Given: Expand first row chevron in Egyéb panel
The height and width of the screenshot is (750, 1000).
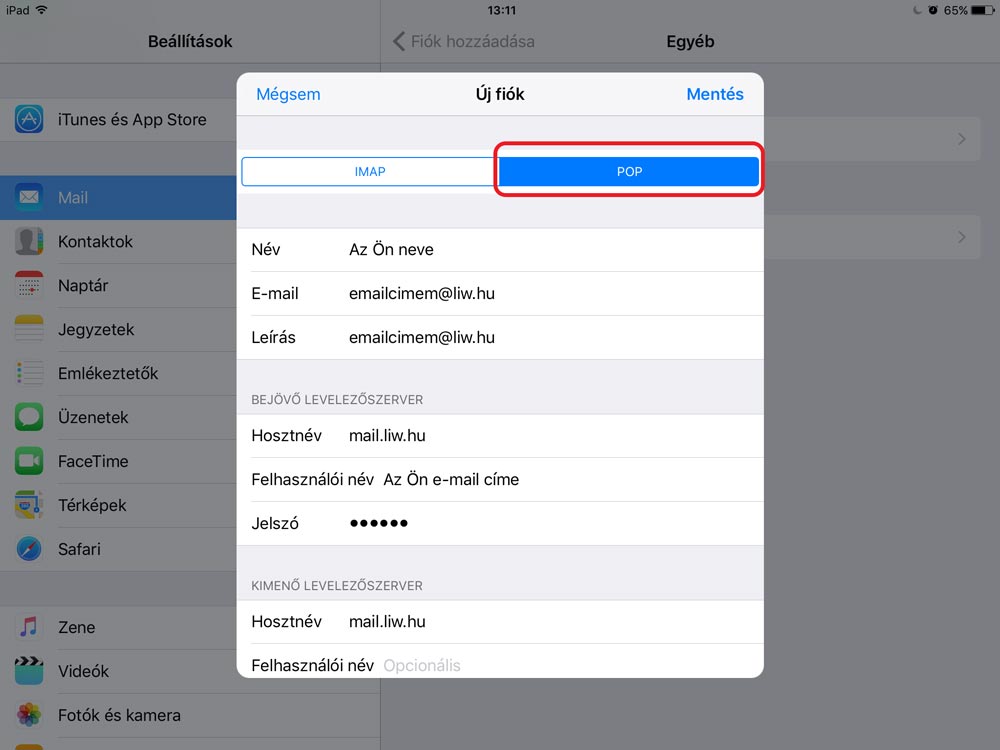Looking at the screenshot, I should (961, 139).
